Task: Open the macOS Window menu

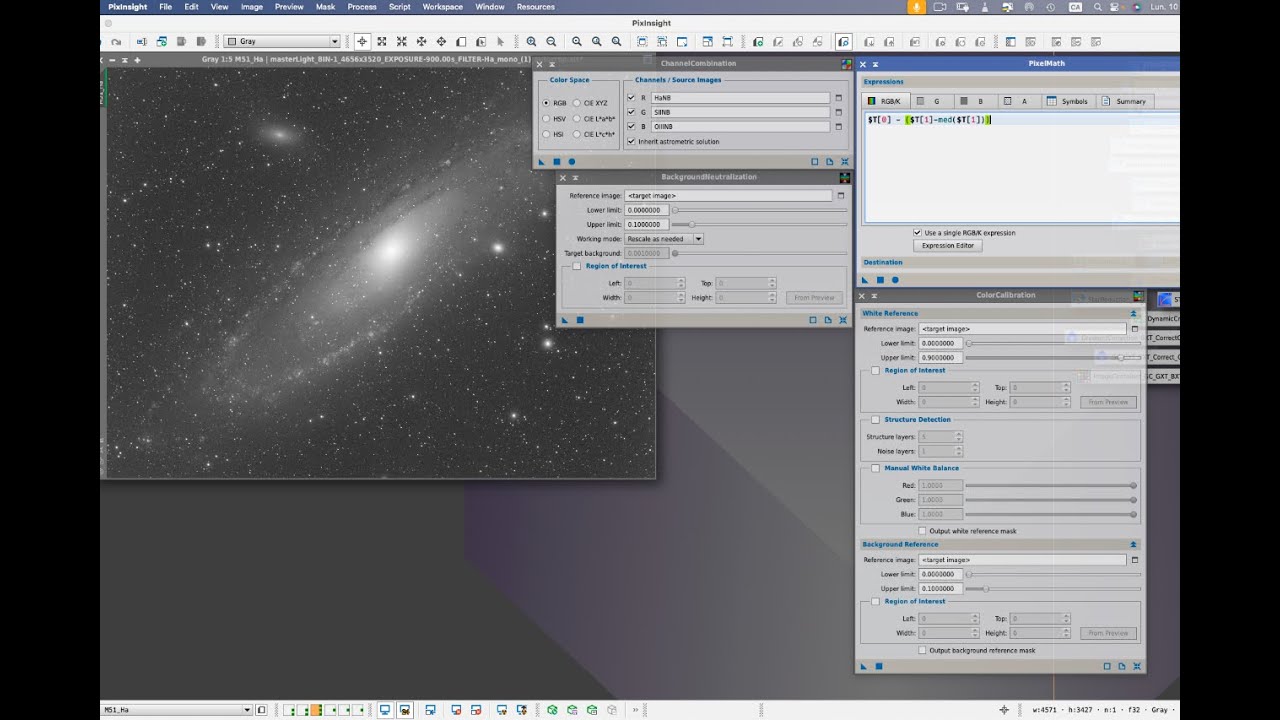Action: (490, 7)
